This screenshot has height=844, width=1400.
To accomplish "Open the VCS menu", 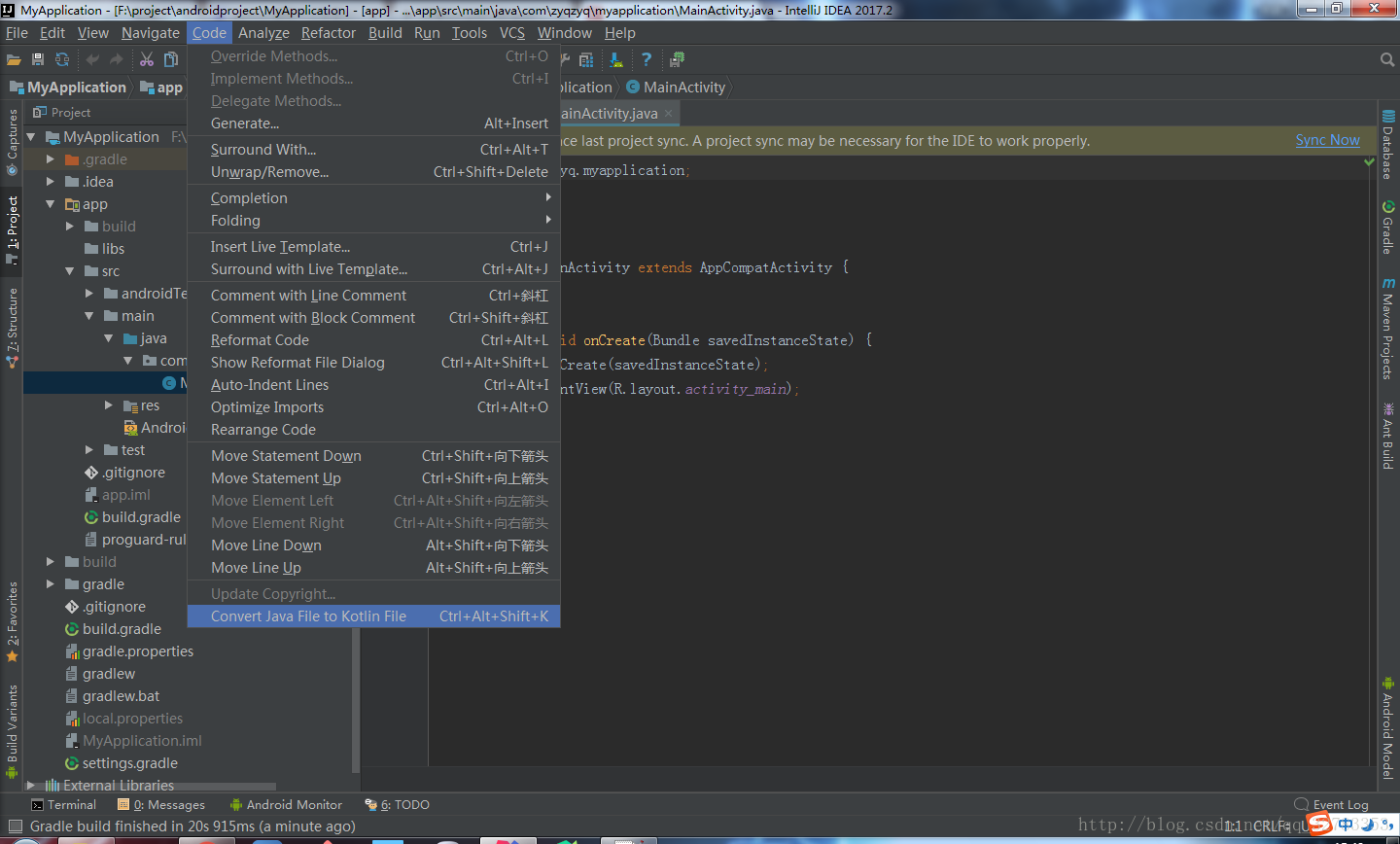I will (x=512, y=33).
